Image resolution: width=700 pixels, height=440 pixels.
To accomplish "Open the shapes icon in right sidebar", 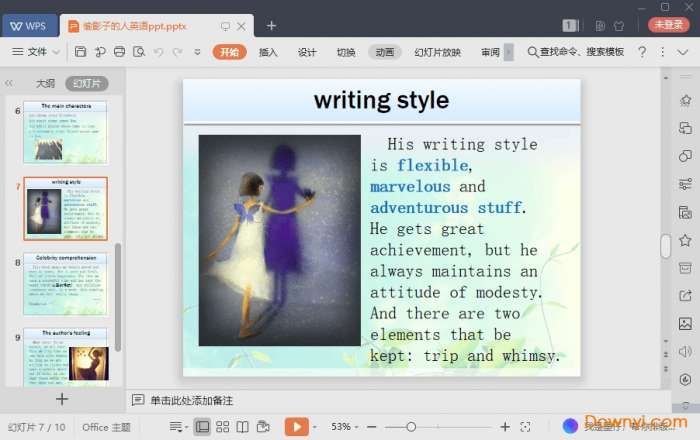I will click(x=685, y=156).
